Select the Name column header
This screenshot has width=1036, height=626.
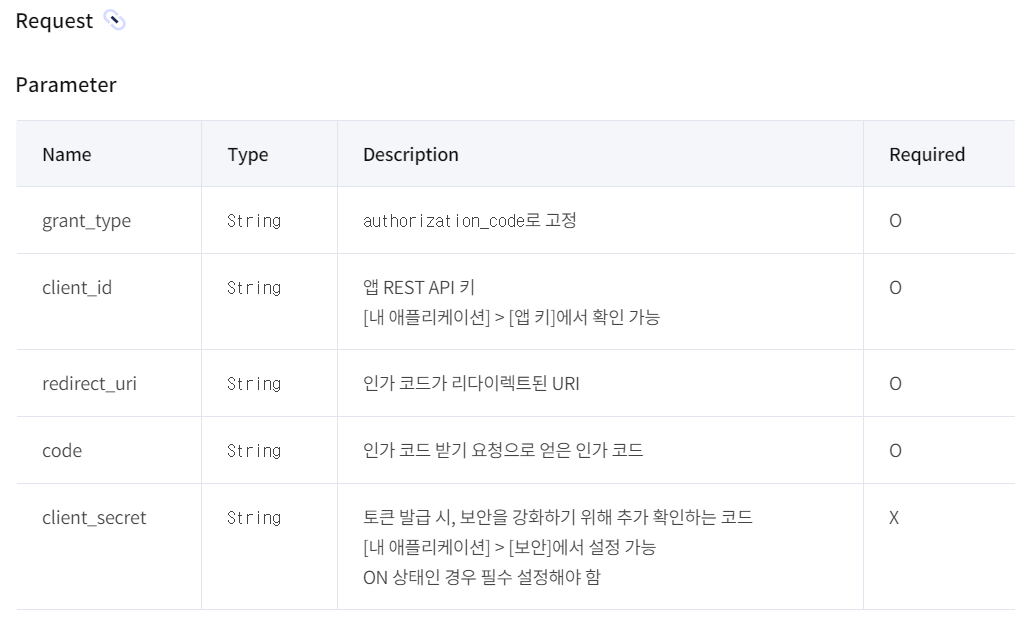67,154
